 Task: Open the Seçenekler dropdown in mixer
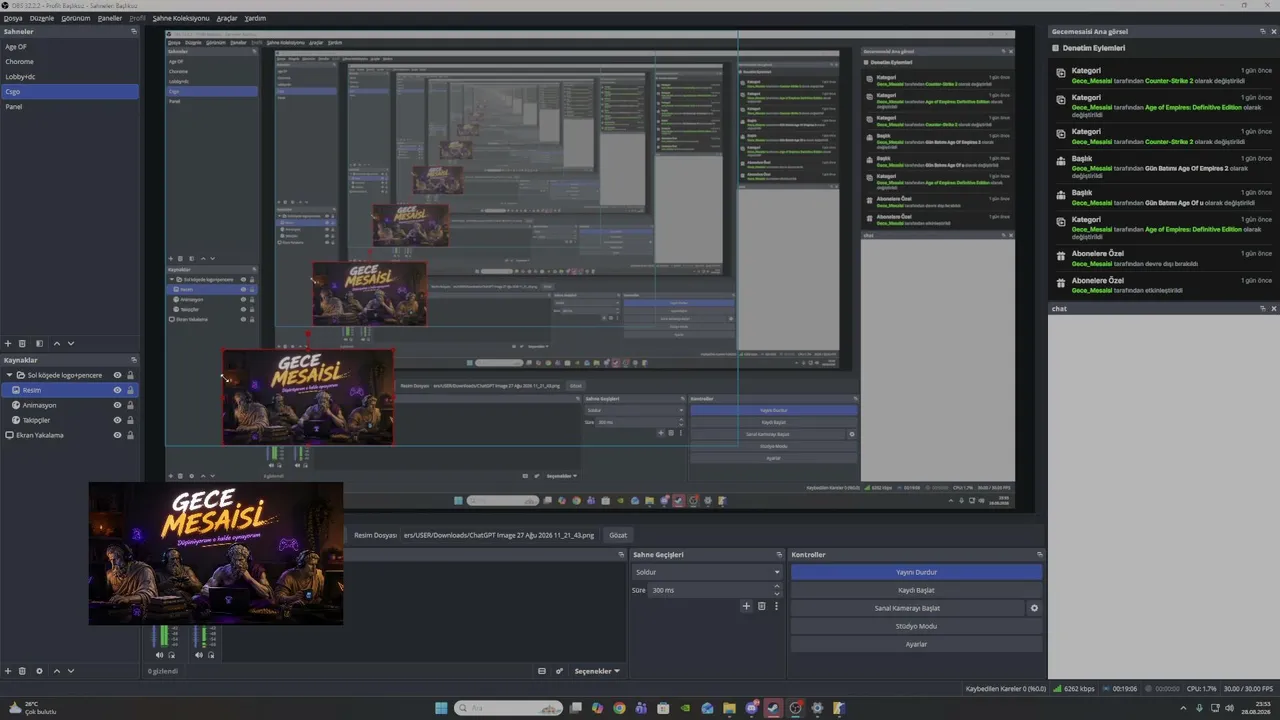point(597,671)
